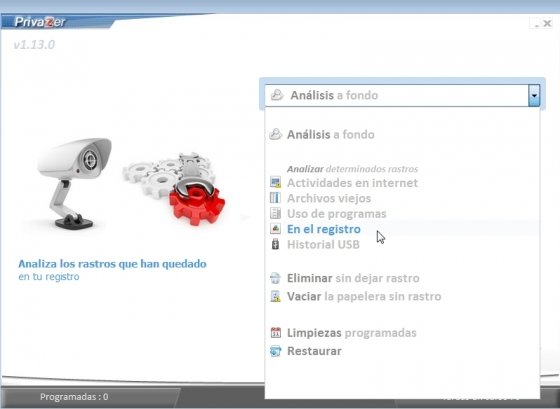Screen dimensions: 560x409
Task: Click the Restaurar icon
Action: click(275, 351)
